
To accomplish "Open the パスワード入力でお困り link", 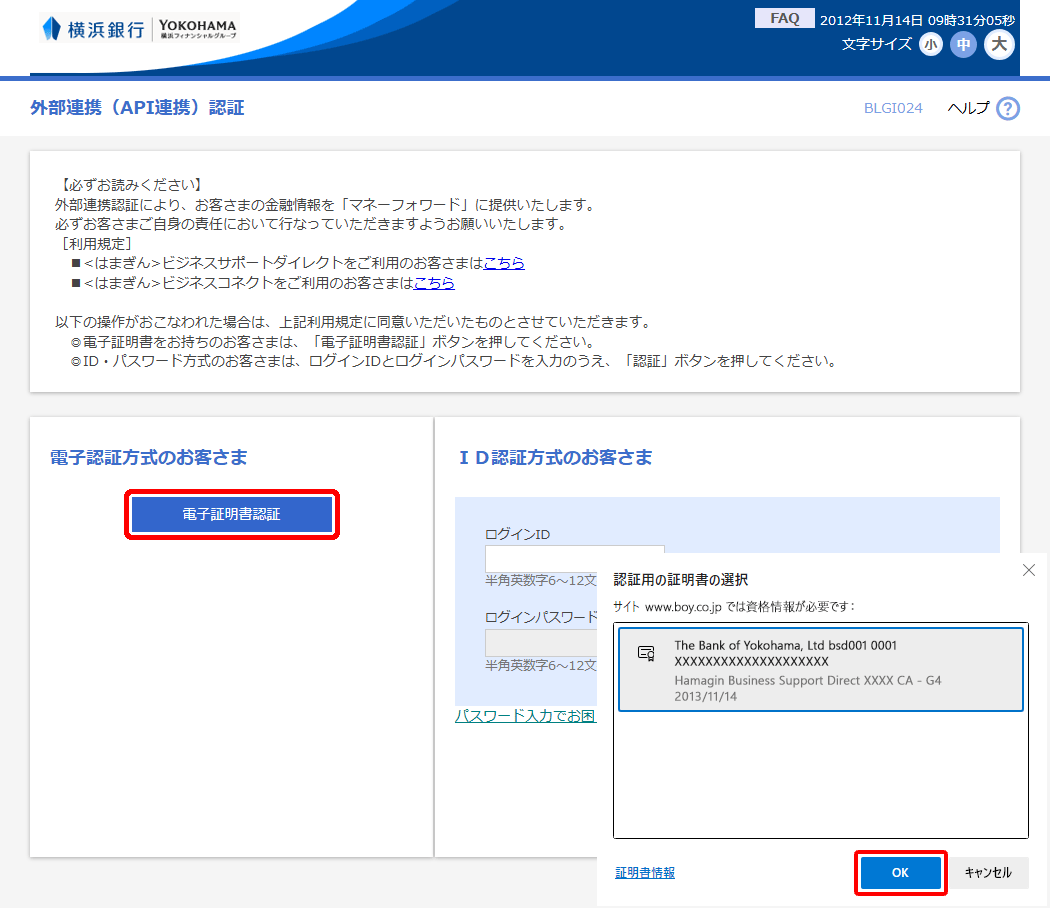I will point(525,716).
